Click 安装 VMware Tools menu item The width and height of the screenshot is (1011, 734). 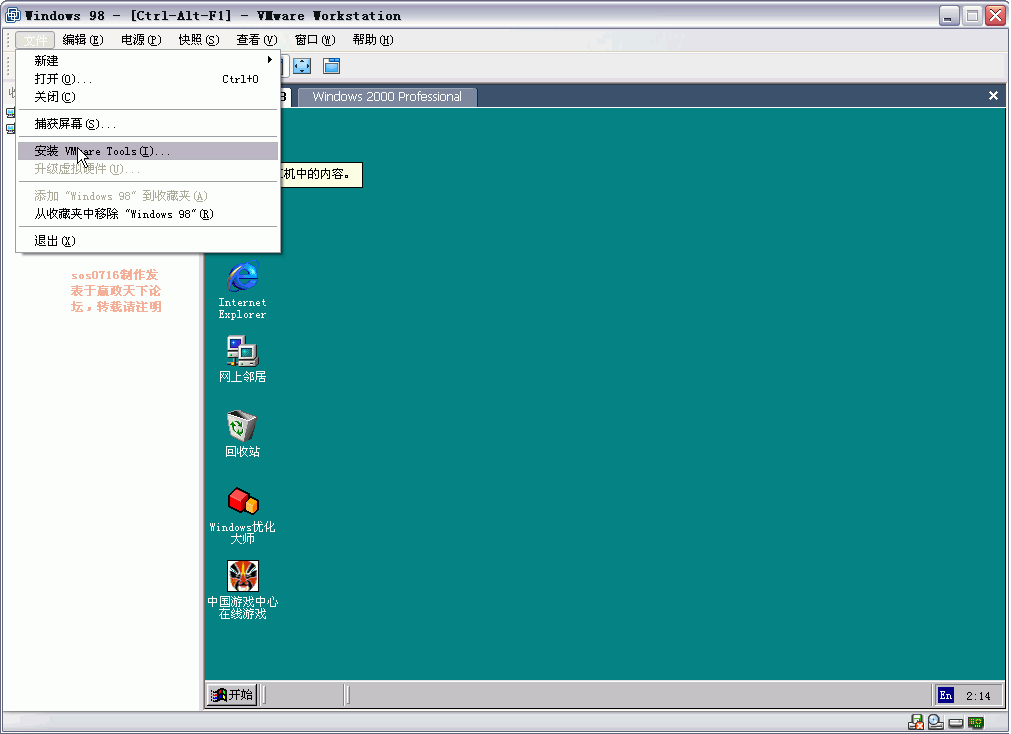pyautogui.click(x=148, y=151)
